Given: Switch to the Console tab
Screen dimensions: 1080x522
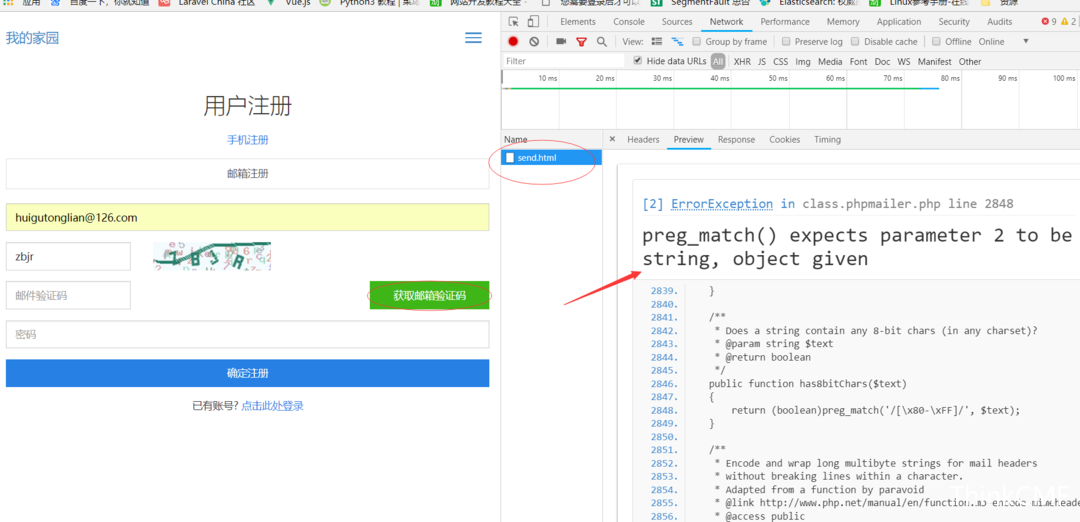Looking at the screenshot, I should (629, 22).
